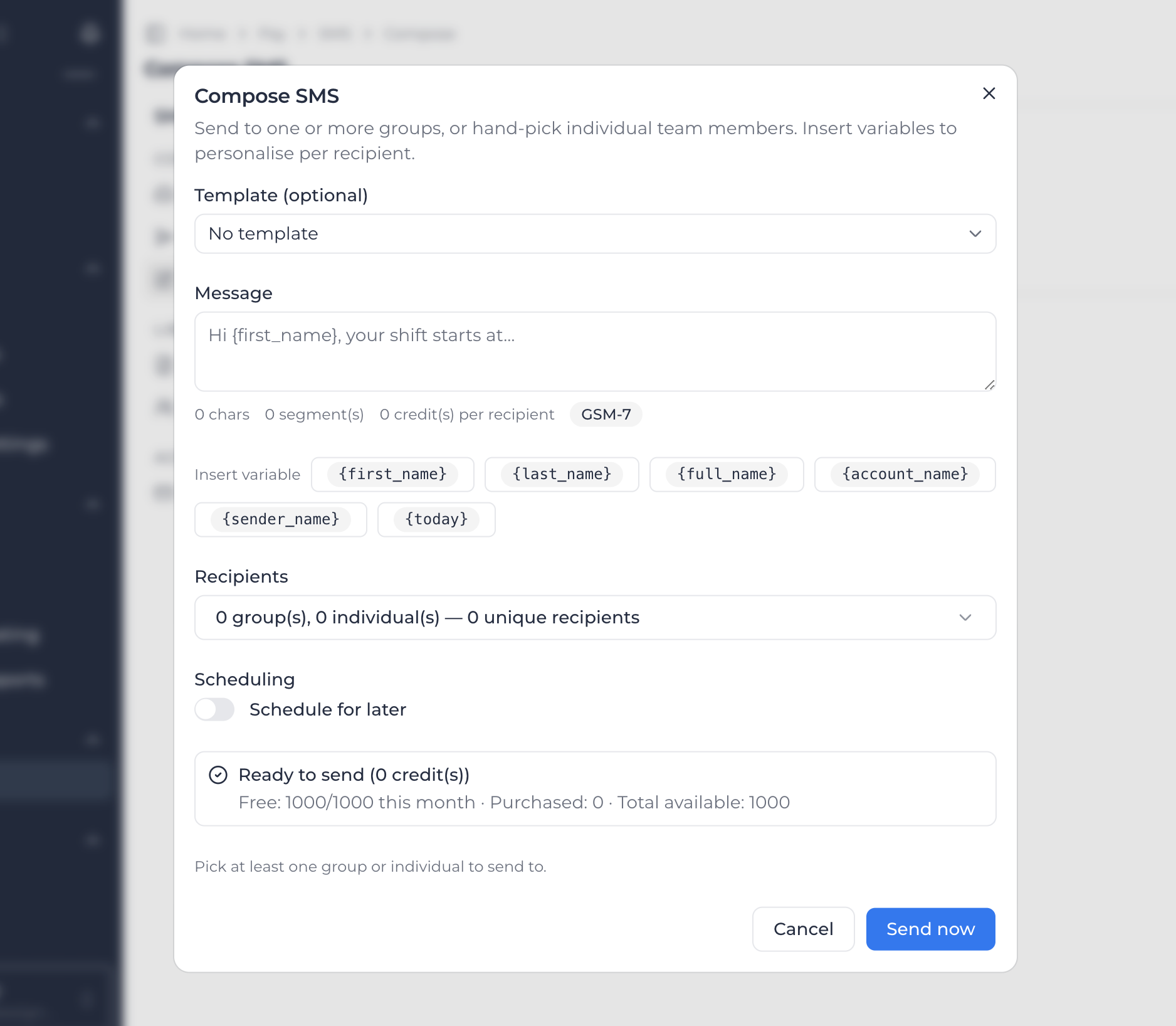Image resolution: width=1176 pixels, height=1026 pixels.
Task: Insert the {last_name} variable
Action: tap(562, 474)
